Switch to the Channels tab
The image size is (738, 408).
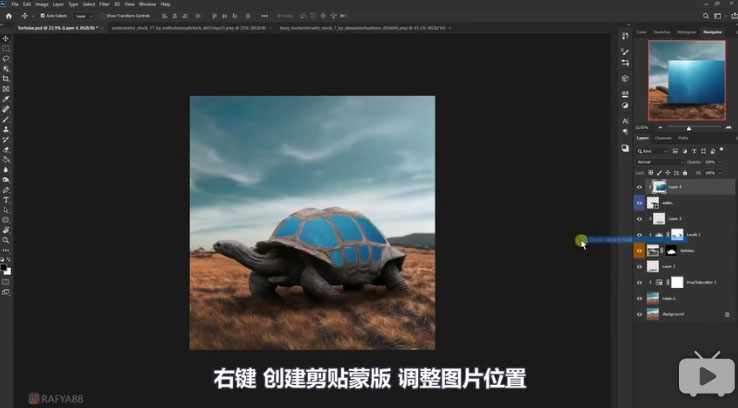pyautogui.click(x=663, y=138)
